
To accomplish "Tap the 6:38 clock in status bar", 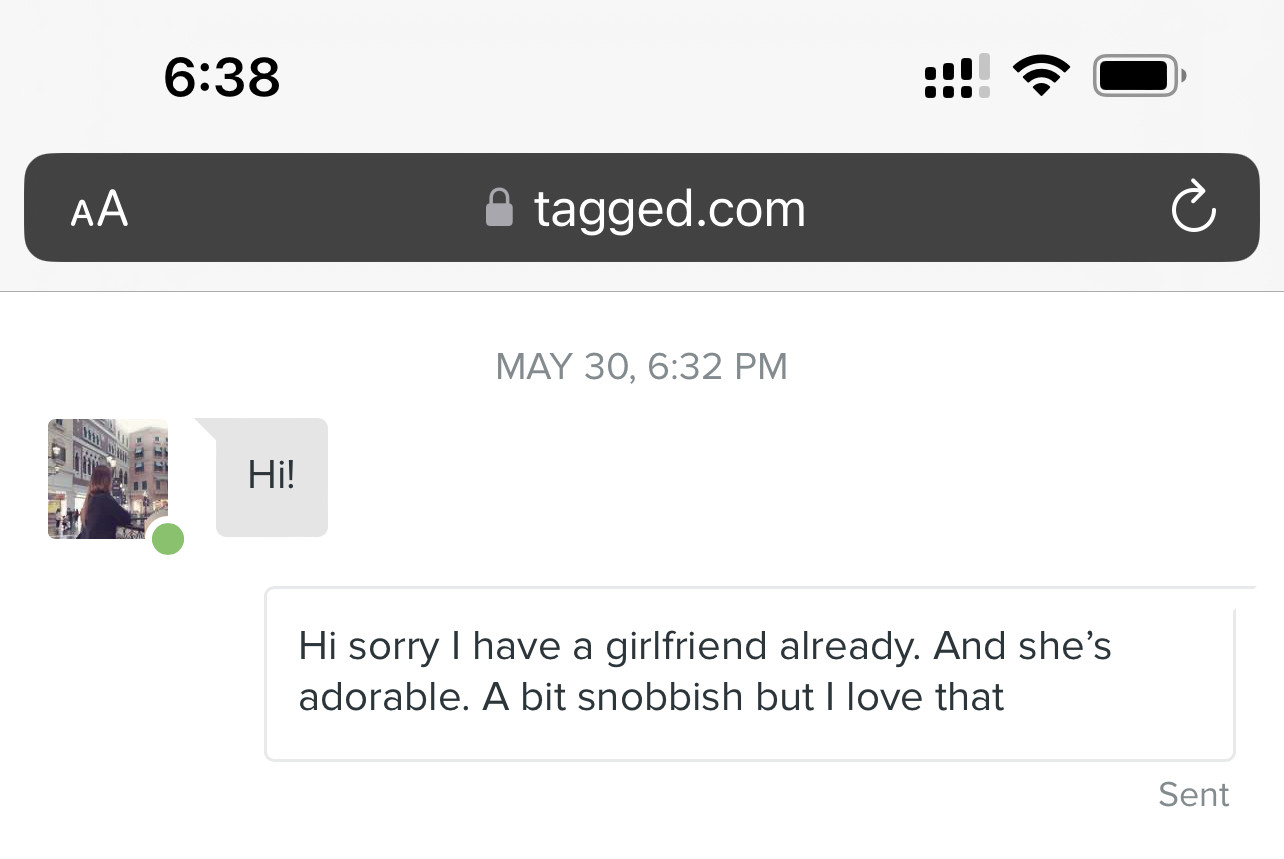I will coord(222,77).
